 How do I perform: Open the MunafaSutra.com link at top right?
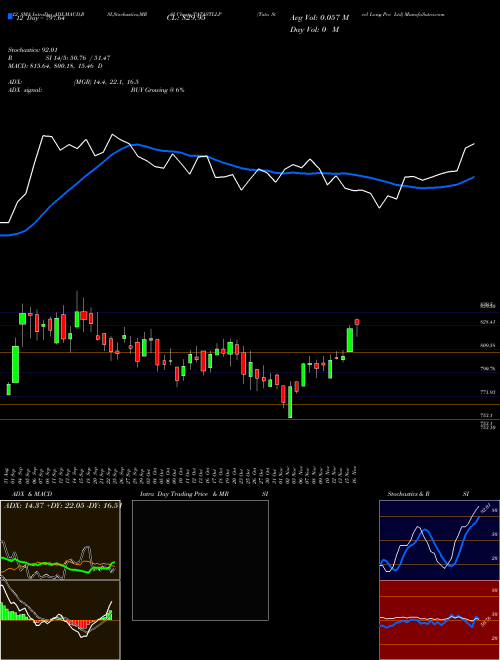[424, 14]
